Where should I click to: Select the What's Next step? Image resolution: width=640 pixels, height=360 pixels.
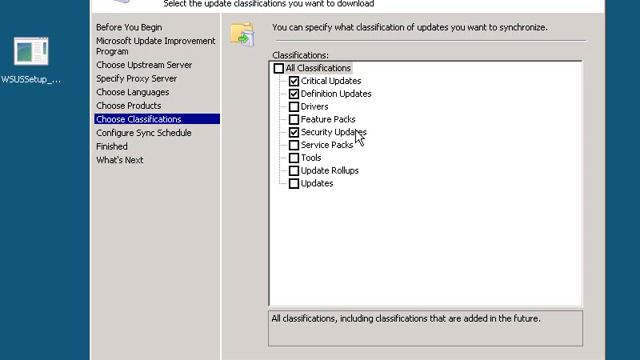(x=120, y=160)
